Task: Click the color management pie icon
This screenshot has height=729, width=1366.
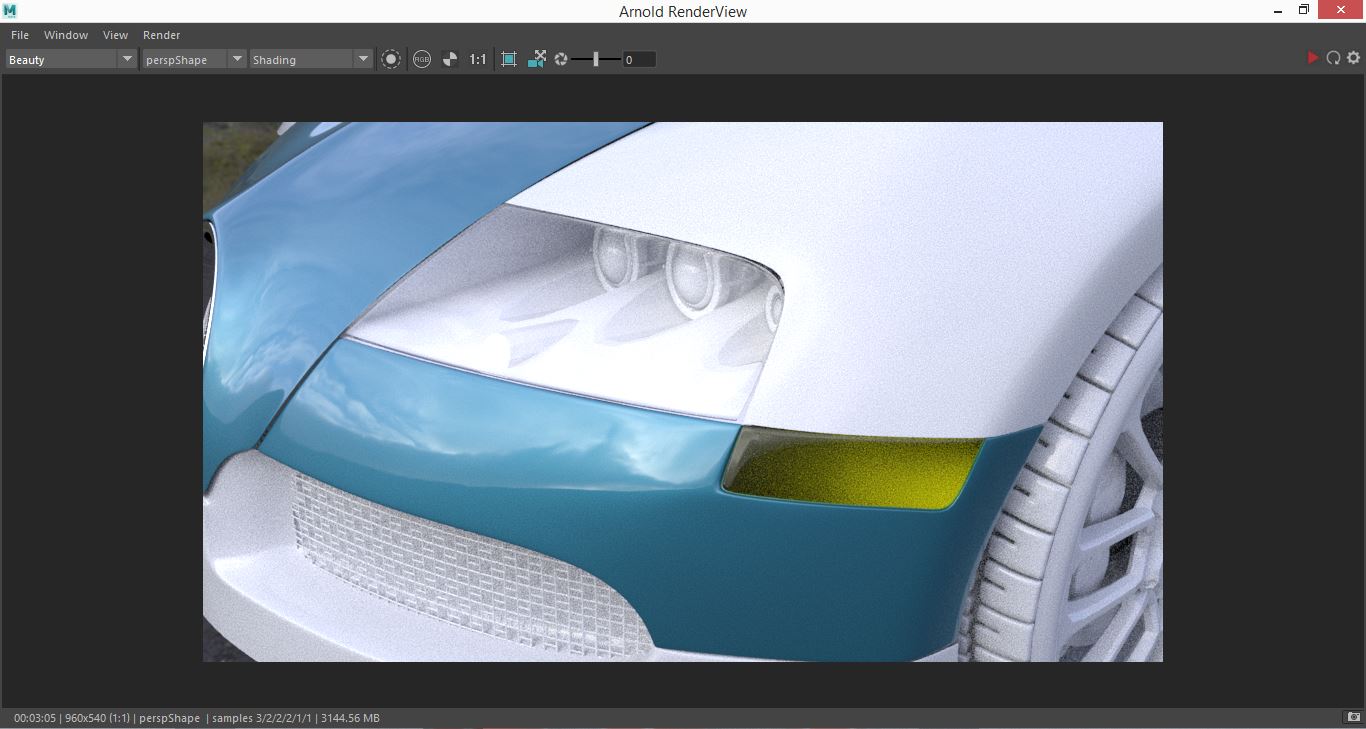Action: click(450, 60)
